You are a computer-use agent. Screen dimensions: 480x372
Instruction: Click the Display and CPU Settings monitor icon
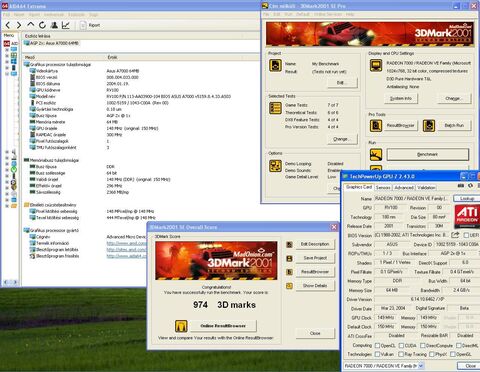point(376,65)
